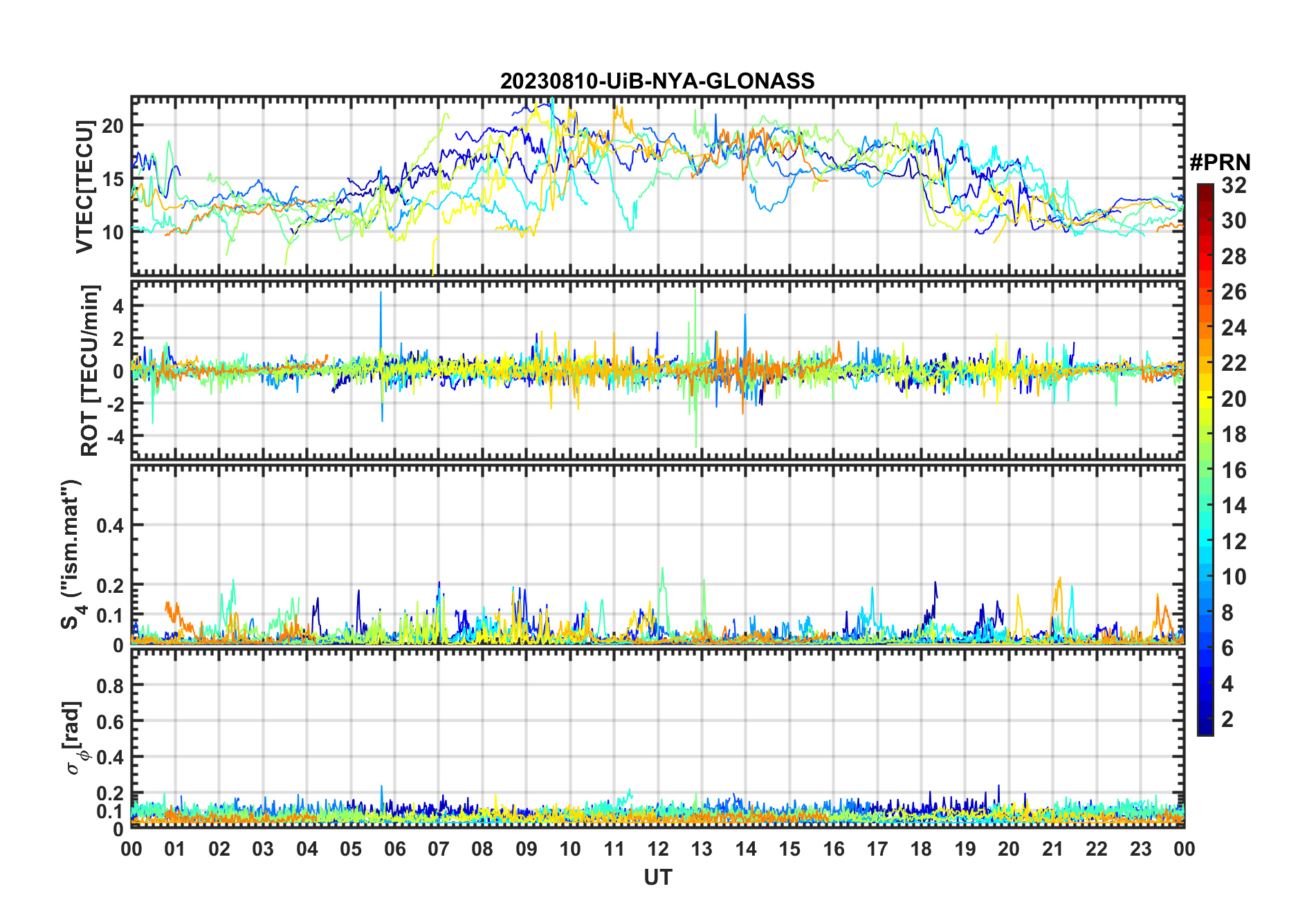Click the "-4" tick on the ROT axis
The image size is (1316, 920).
point(114,437)
